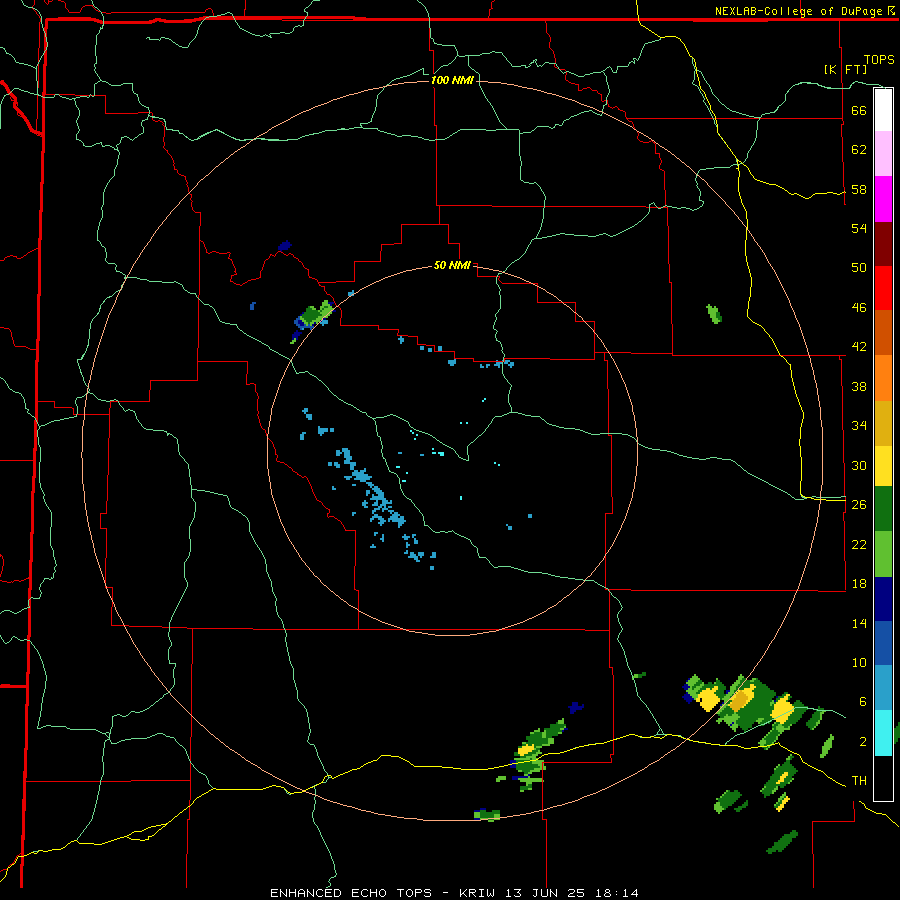900x900 pixels.
Task: Click the 'TH' threshold legend label
Action: [859, 781]
